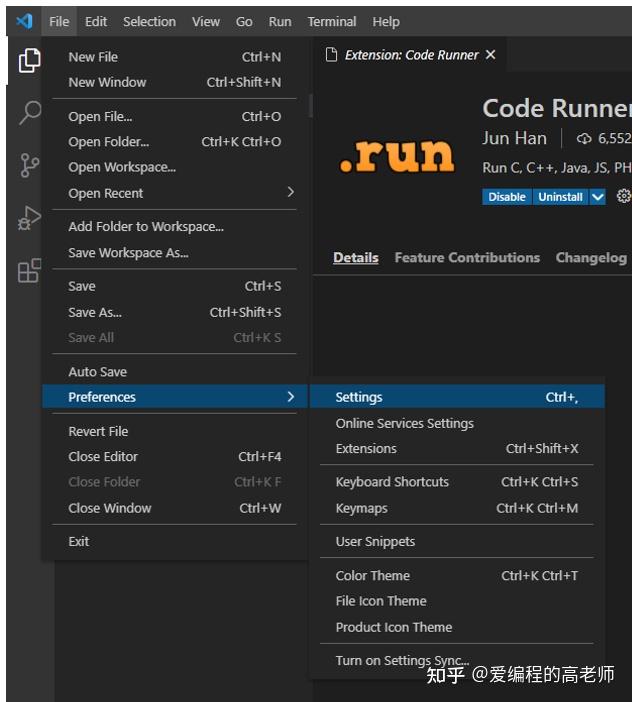Screen dimensions: 632x702
Task: Open the Terminal menu
Action: click(x=332, y=21)
